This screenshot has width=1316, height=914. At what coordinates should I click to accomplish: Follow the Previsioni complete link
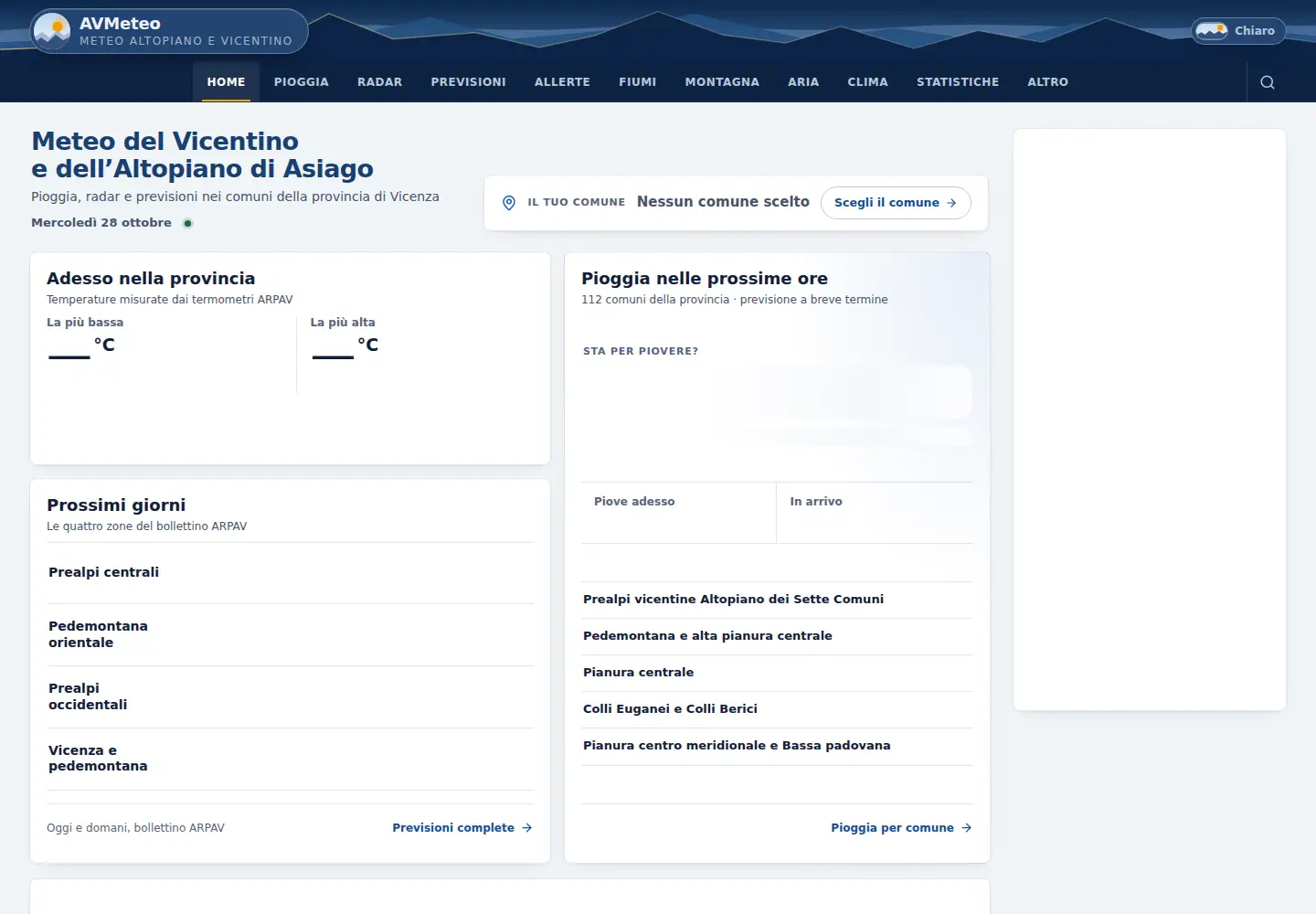tap(462, 828)
